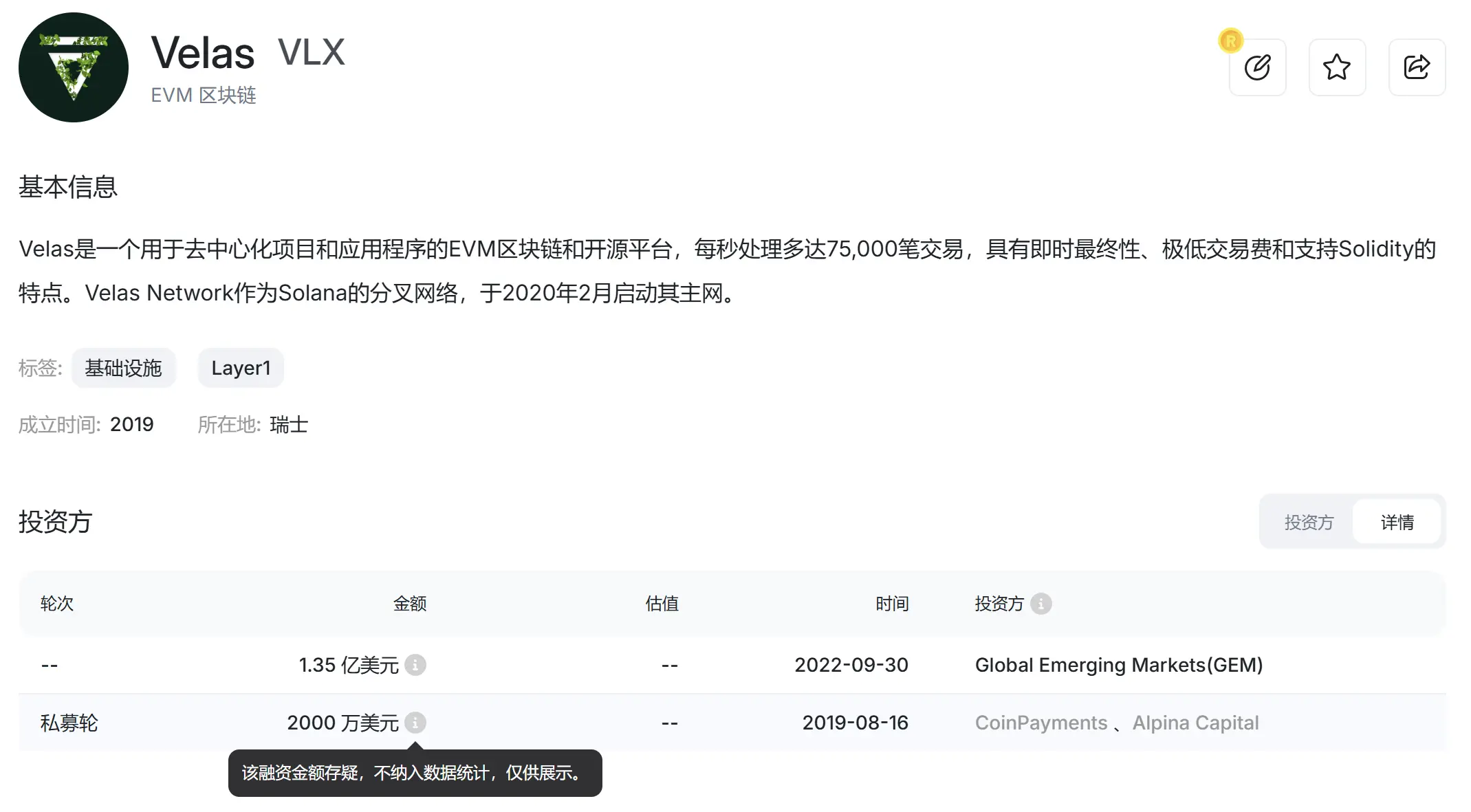
Task: Click the 金额 column header
Action: (411, 604)
